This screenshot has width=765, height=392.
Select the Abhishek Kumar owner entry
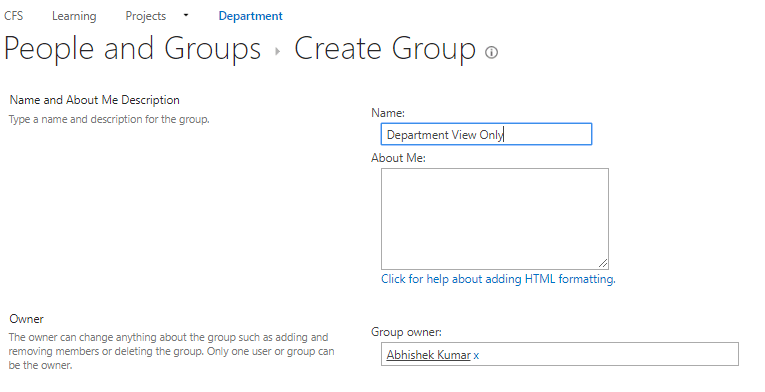point(428,355)
